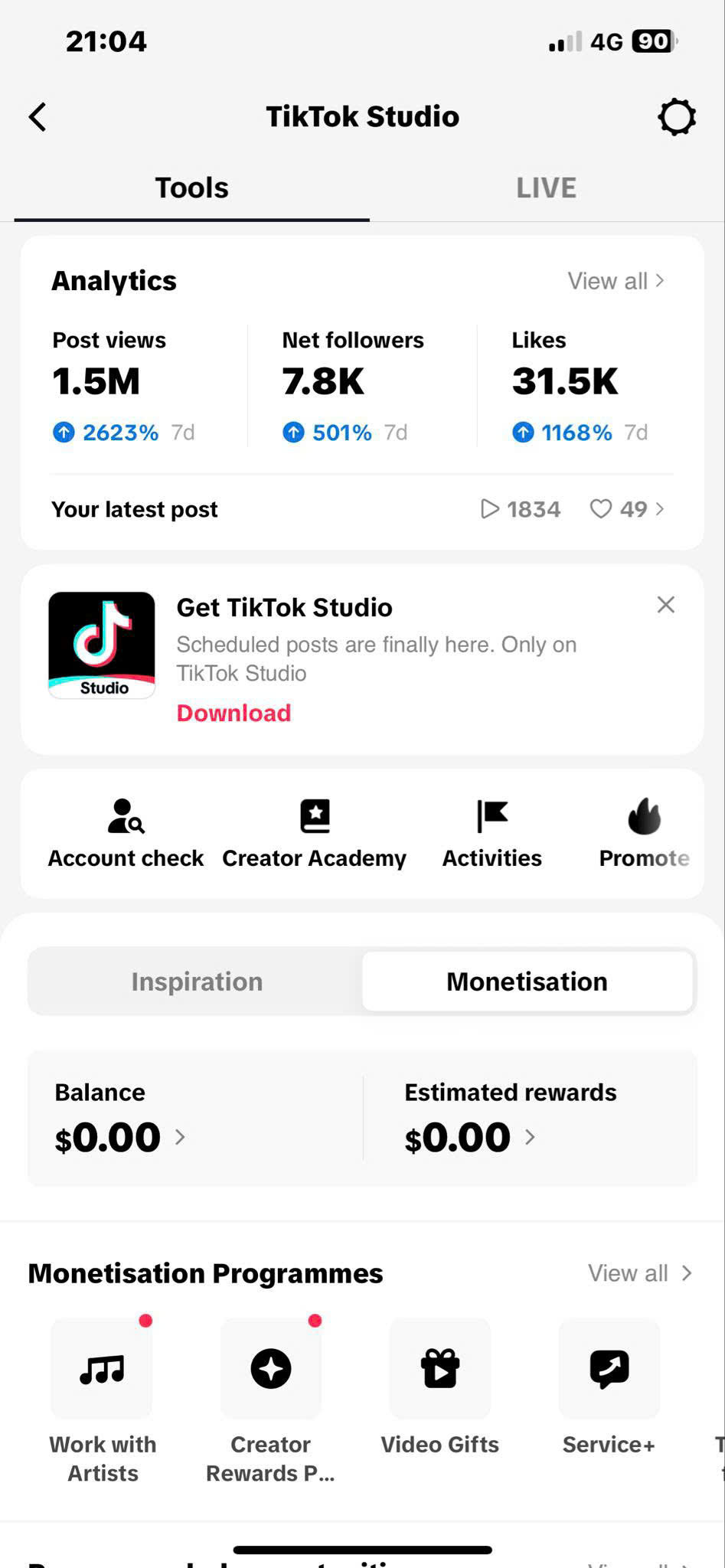
Task: Open the Service+ programme
Action: (609, 1368)
